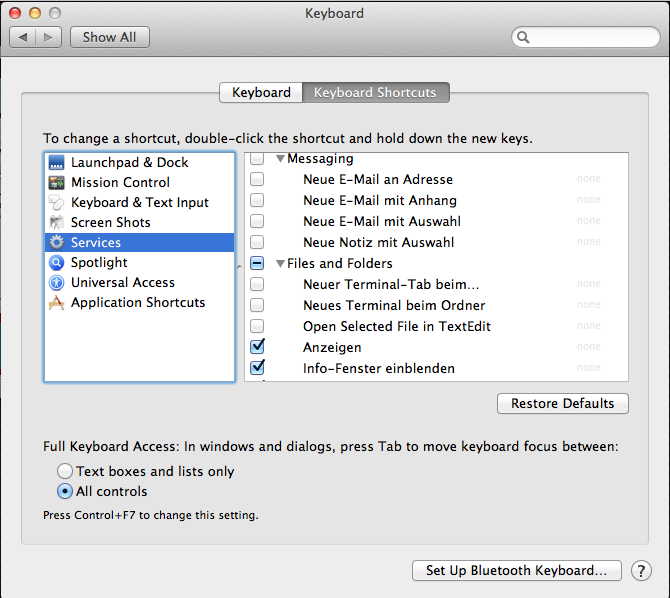
Task: Click the Screen Shots icon
Action: coord(56,222)
